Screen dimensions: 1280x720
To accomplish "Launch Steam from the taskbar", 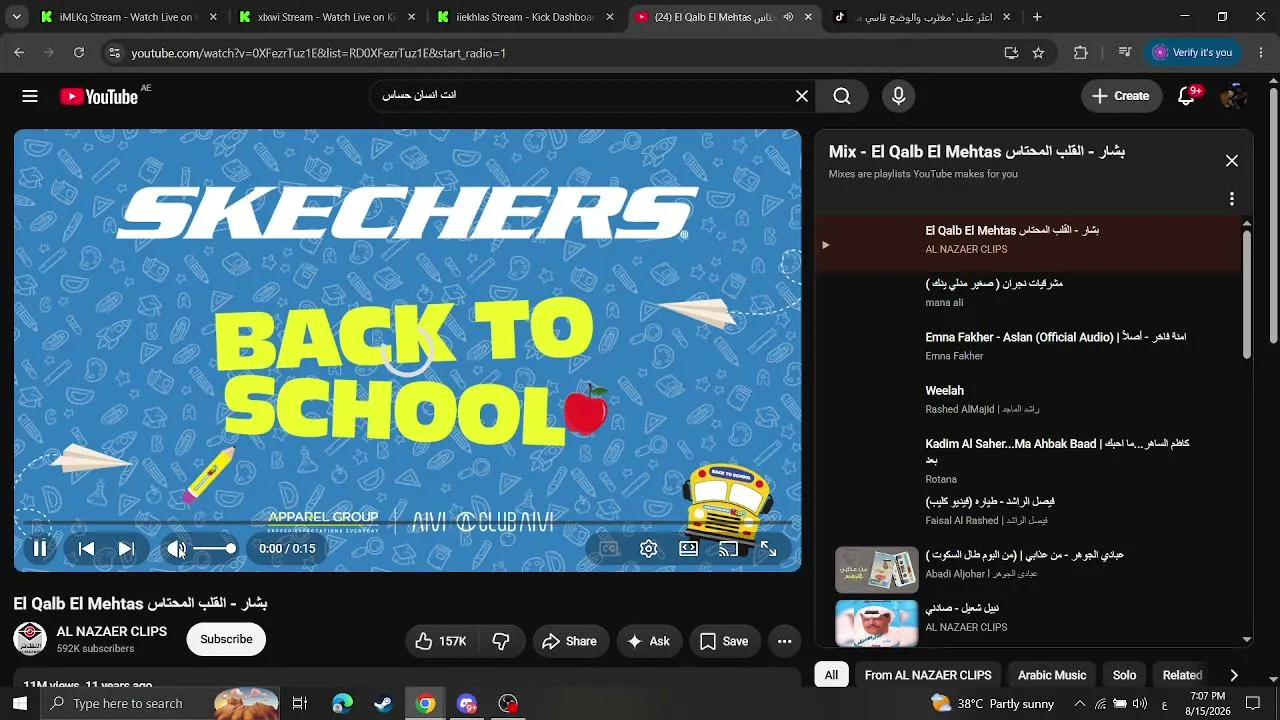I will (383, 703).
